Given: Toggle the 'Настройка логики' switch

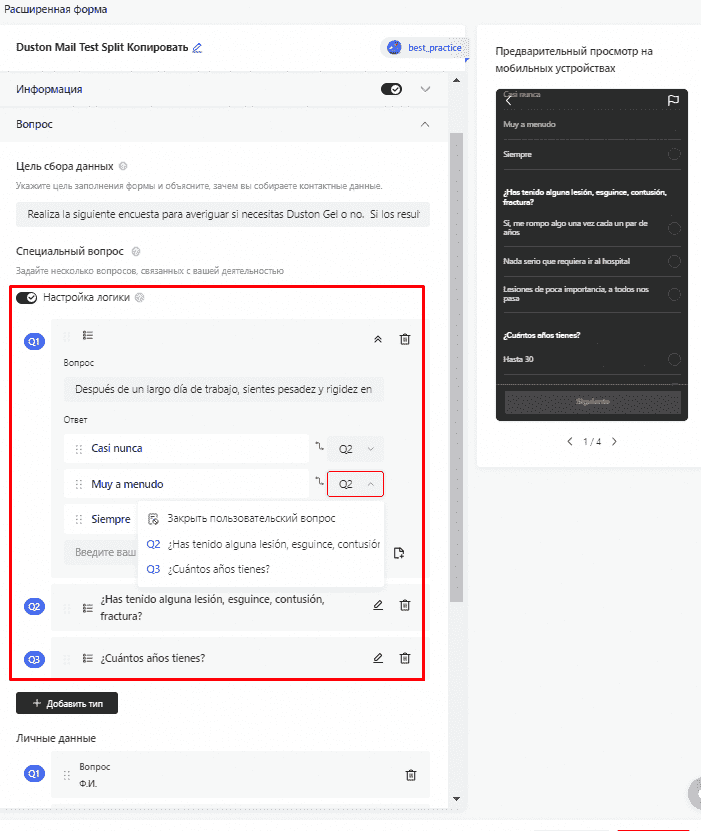Looking at the screenshot, I should click(x=27, y=297).
